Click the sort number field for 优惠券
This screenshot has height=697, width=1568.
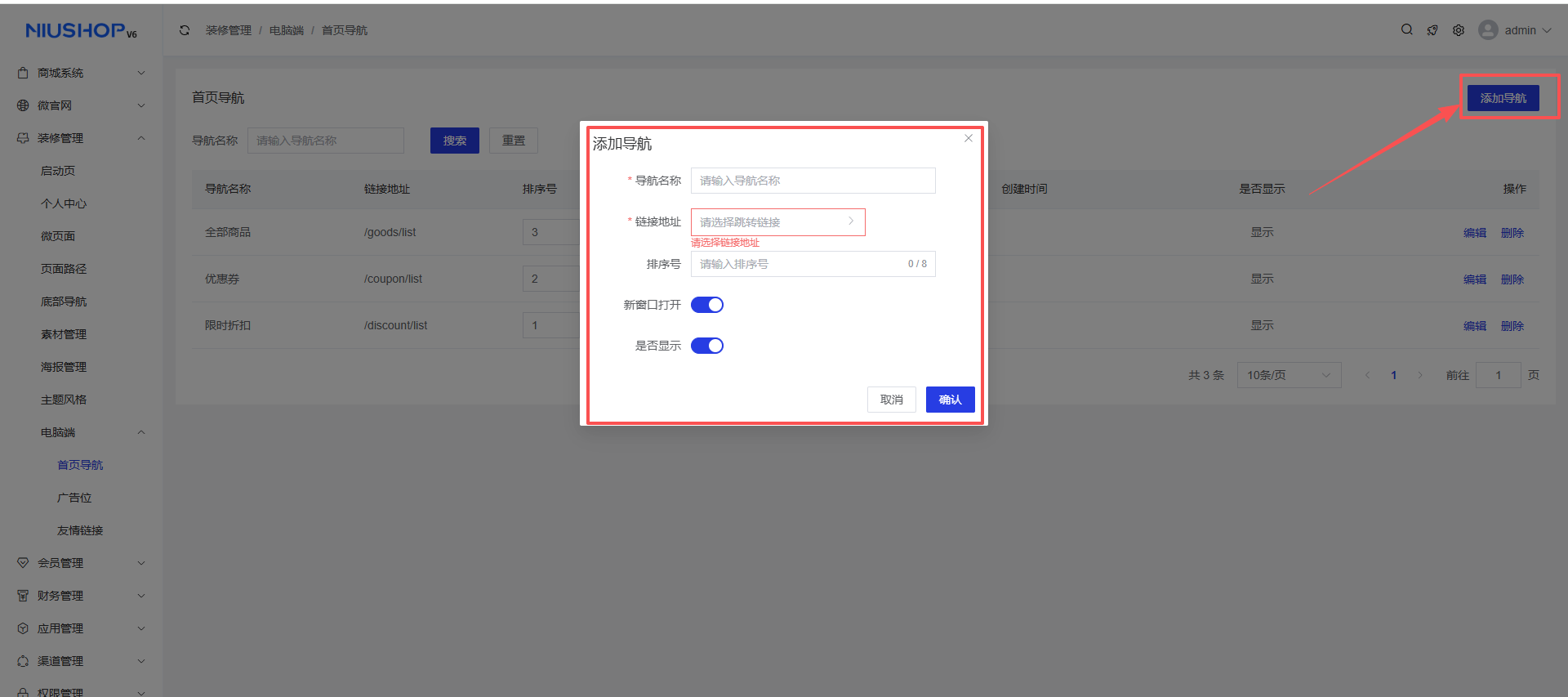click(x=551, y=279)
